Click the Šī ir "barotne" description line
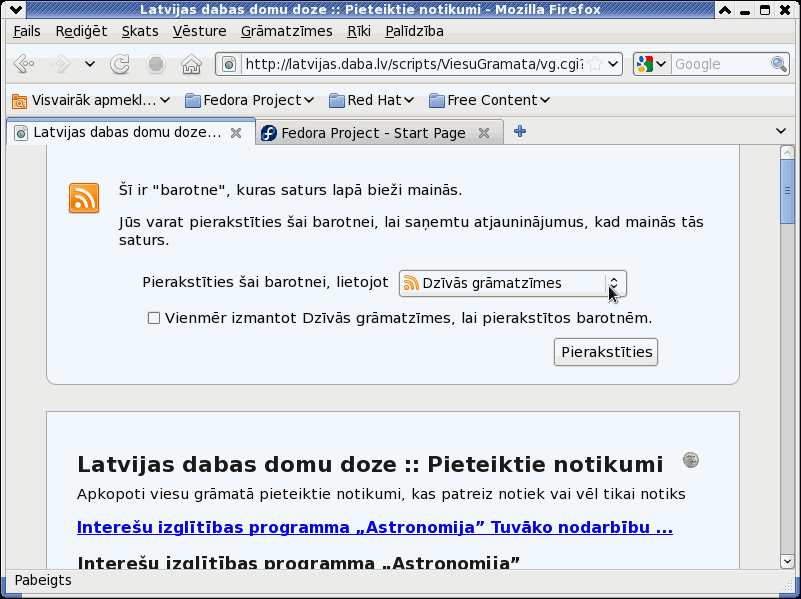 point(291,190)
